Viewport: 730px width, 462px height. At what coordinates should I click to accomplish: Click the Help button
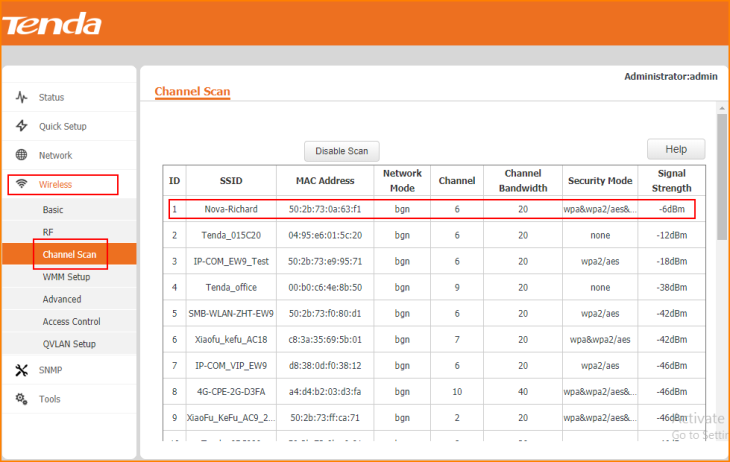pyautogui.click(x=676, y=149)
